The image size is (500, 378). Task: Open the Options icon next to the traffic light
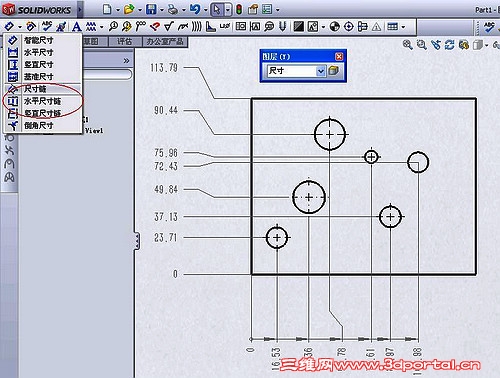(253, 9)
